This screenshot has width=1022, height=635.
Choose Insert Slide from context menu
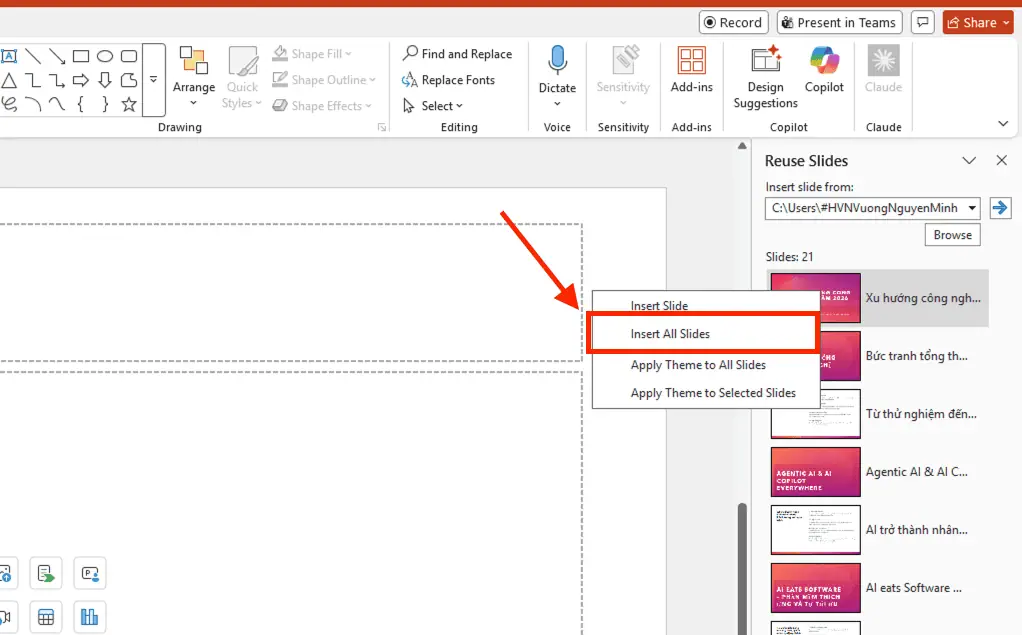pos(705,305)
